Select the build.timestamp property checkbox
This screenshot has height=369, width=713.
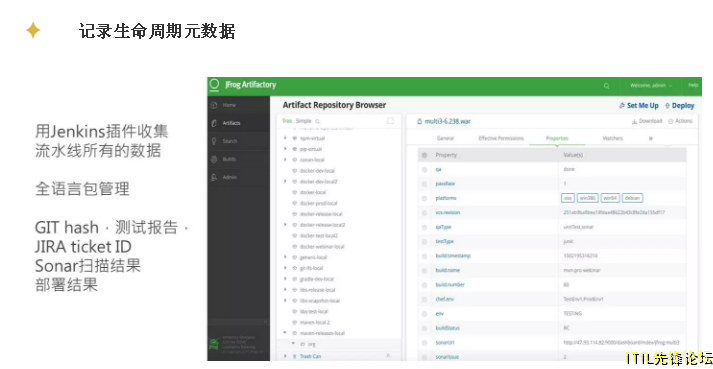pos(424,256)
